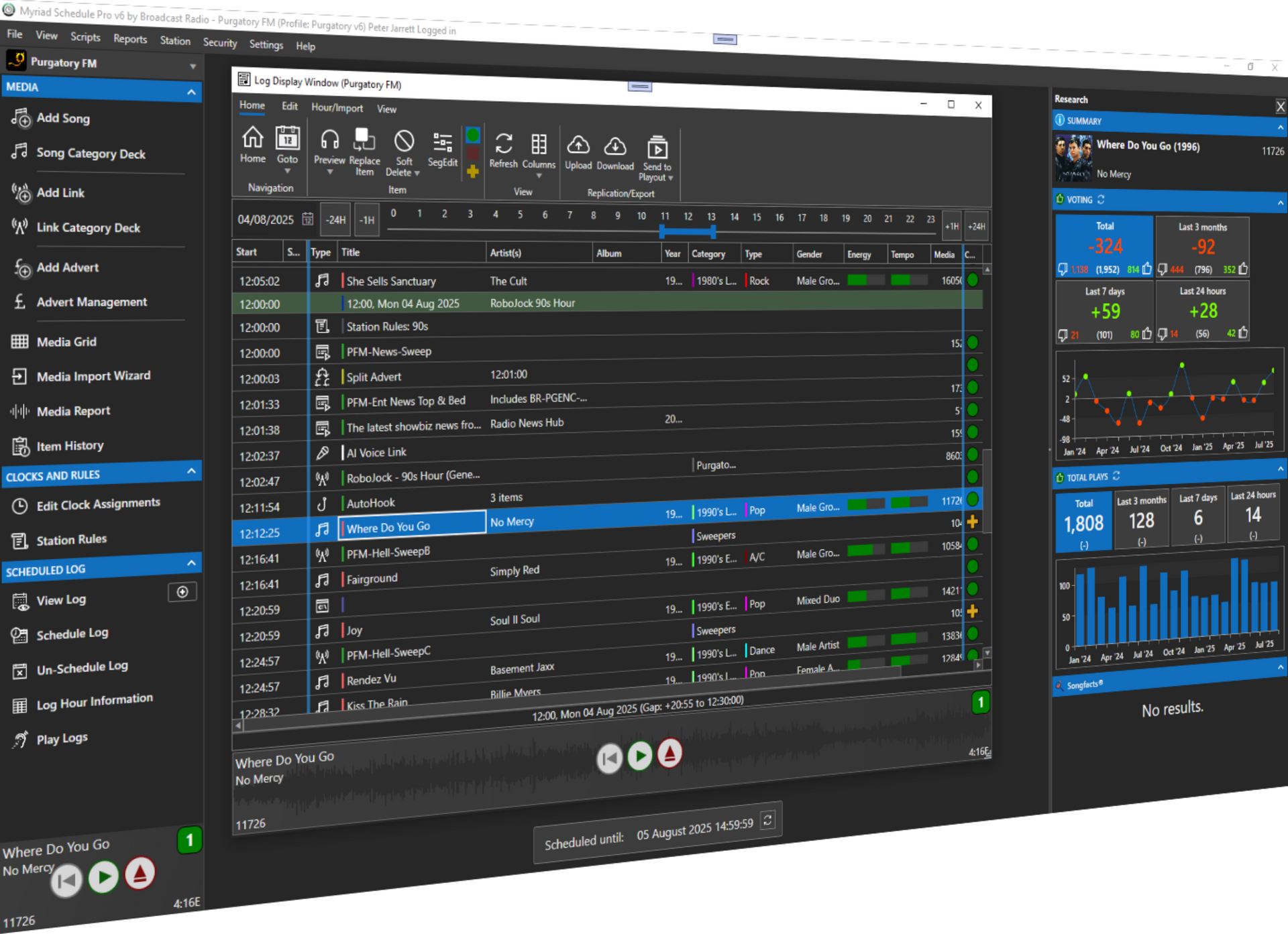This screenshot has height=934, width=1288.
Task: Click the refresh toggle next to VOTING header
Action: (1101, 200)
